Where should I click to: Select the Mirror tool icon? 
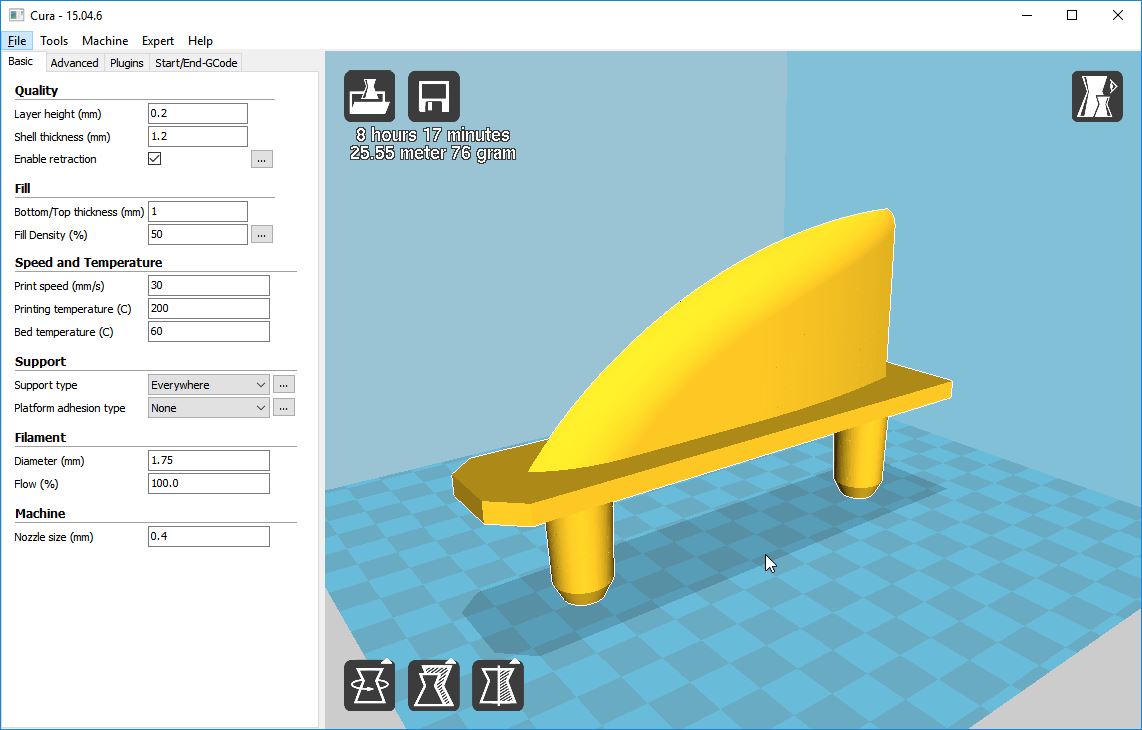pyautogui.click(x=497, y=685)
